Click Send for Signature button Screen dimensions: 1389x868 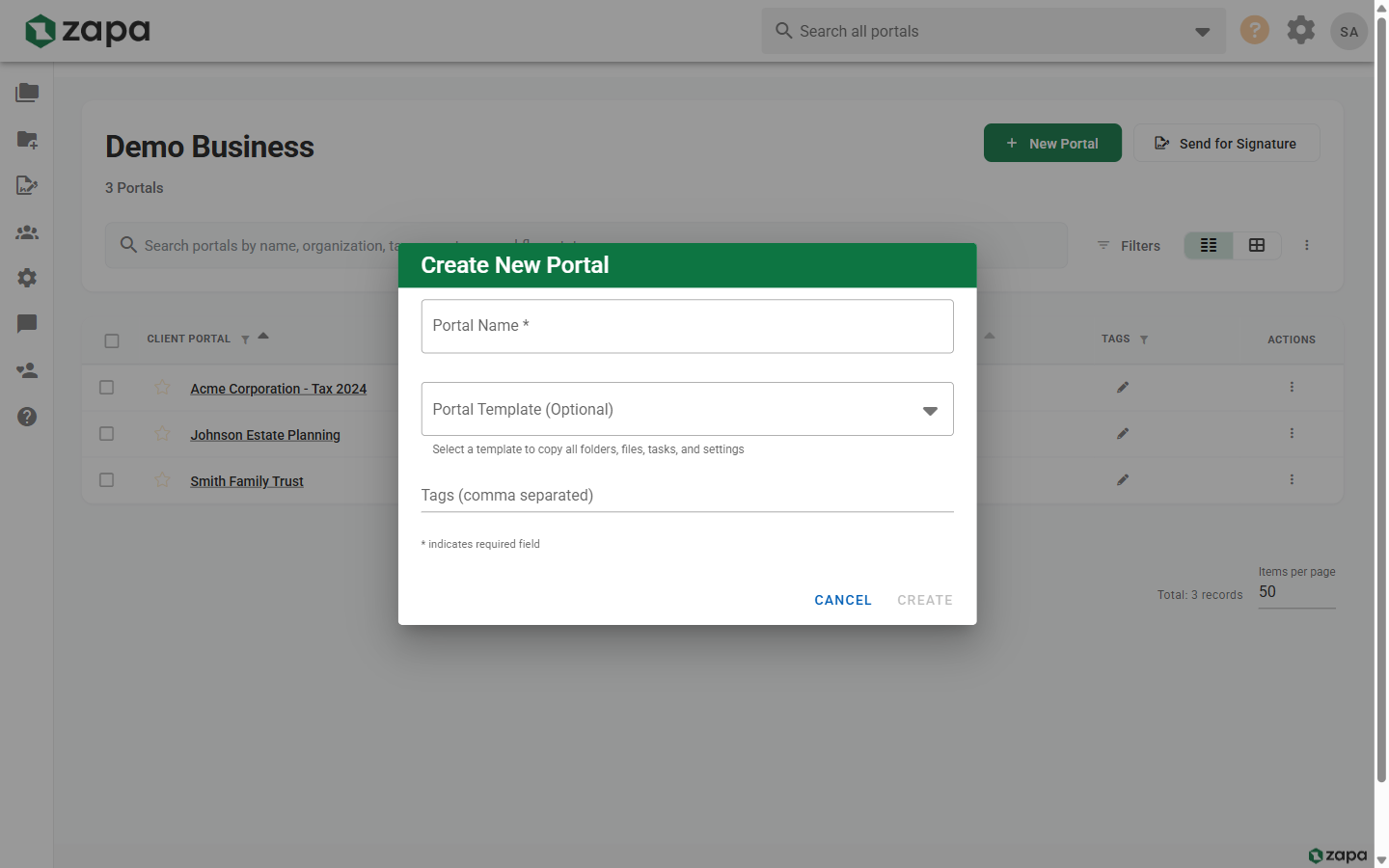pos(1226,143)
